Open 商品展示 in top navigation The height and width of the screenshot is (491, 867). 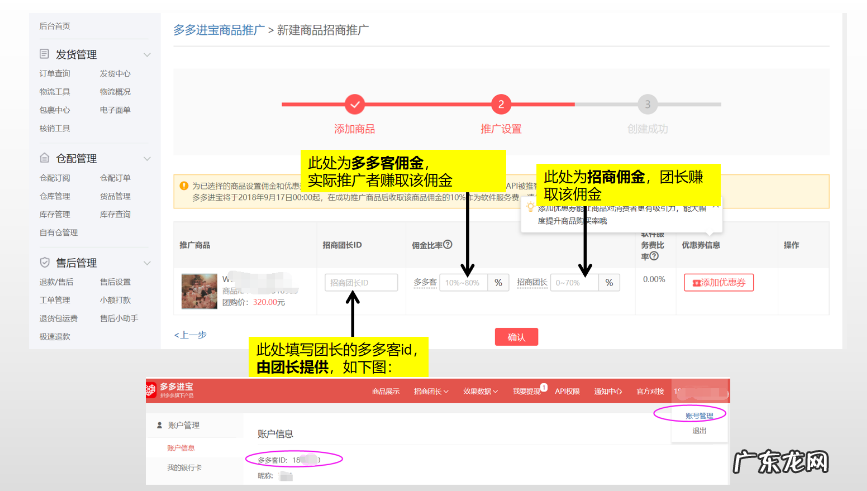(x=385, y=391)
